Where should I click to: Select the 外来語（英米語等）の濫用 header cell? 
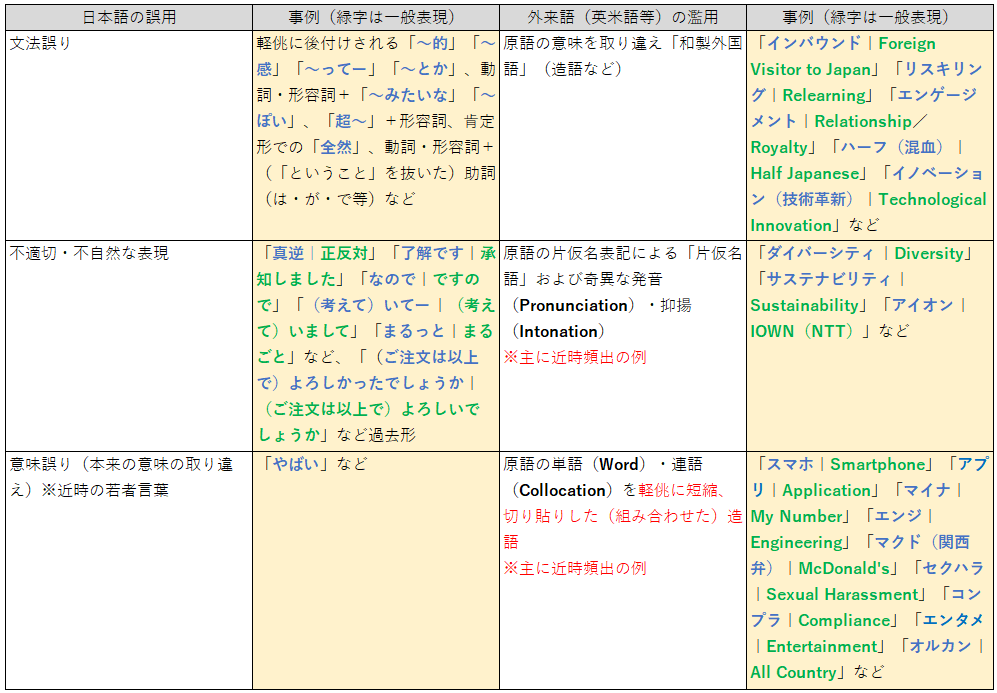click(623, 17)
